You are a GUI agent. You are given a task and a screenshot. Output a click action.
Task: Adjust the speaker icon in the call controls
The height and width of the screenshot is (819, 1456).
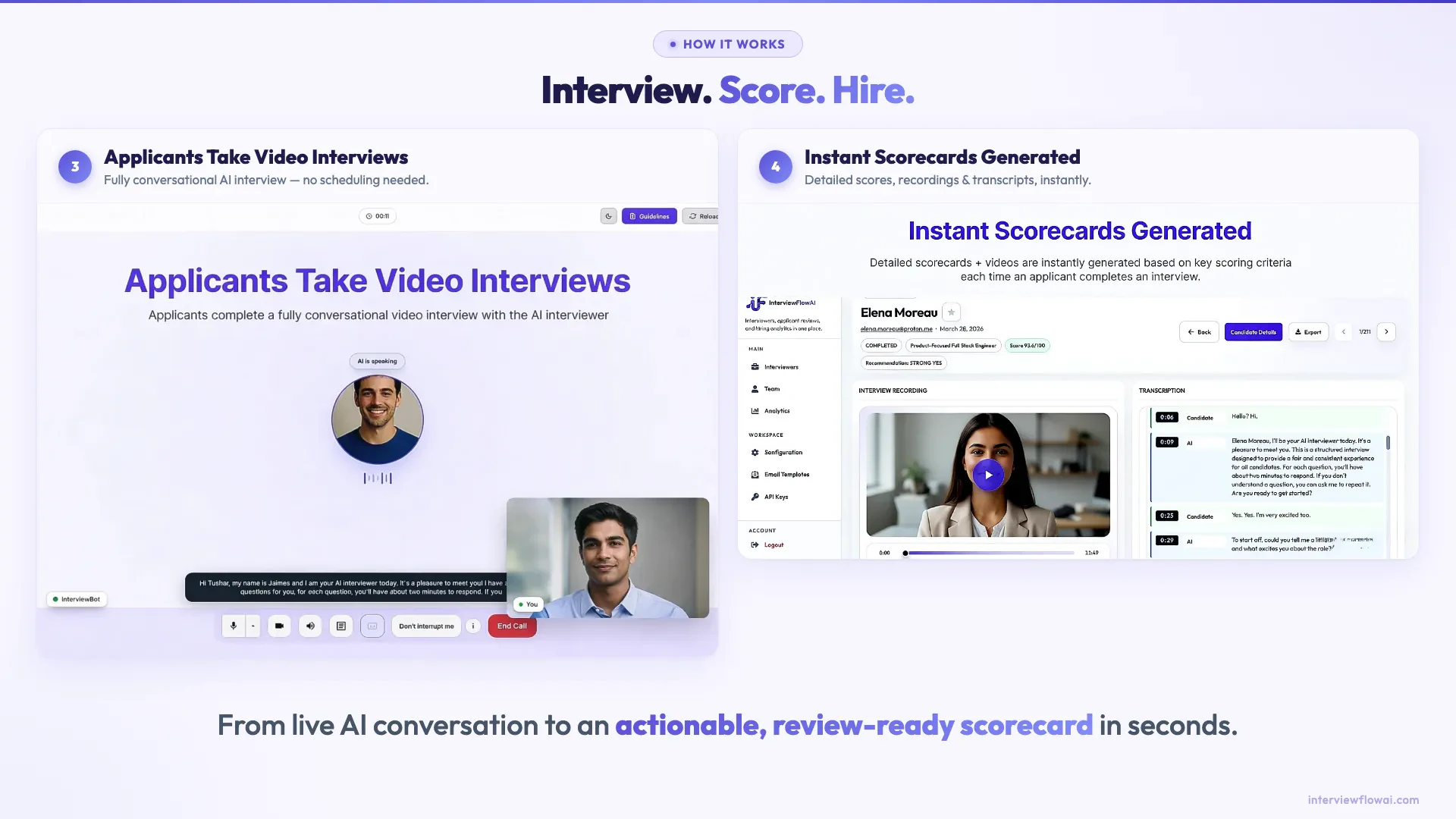point(310,626)
